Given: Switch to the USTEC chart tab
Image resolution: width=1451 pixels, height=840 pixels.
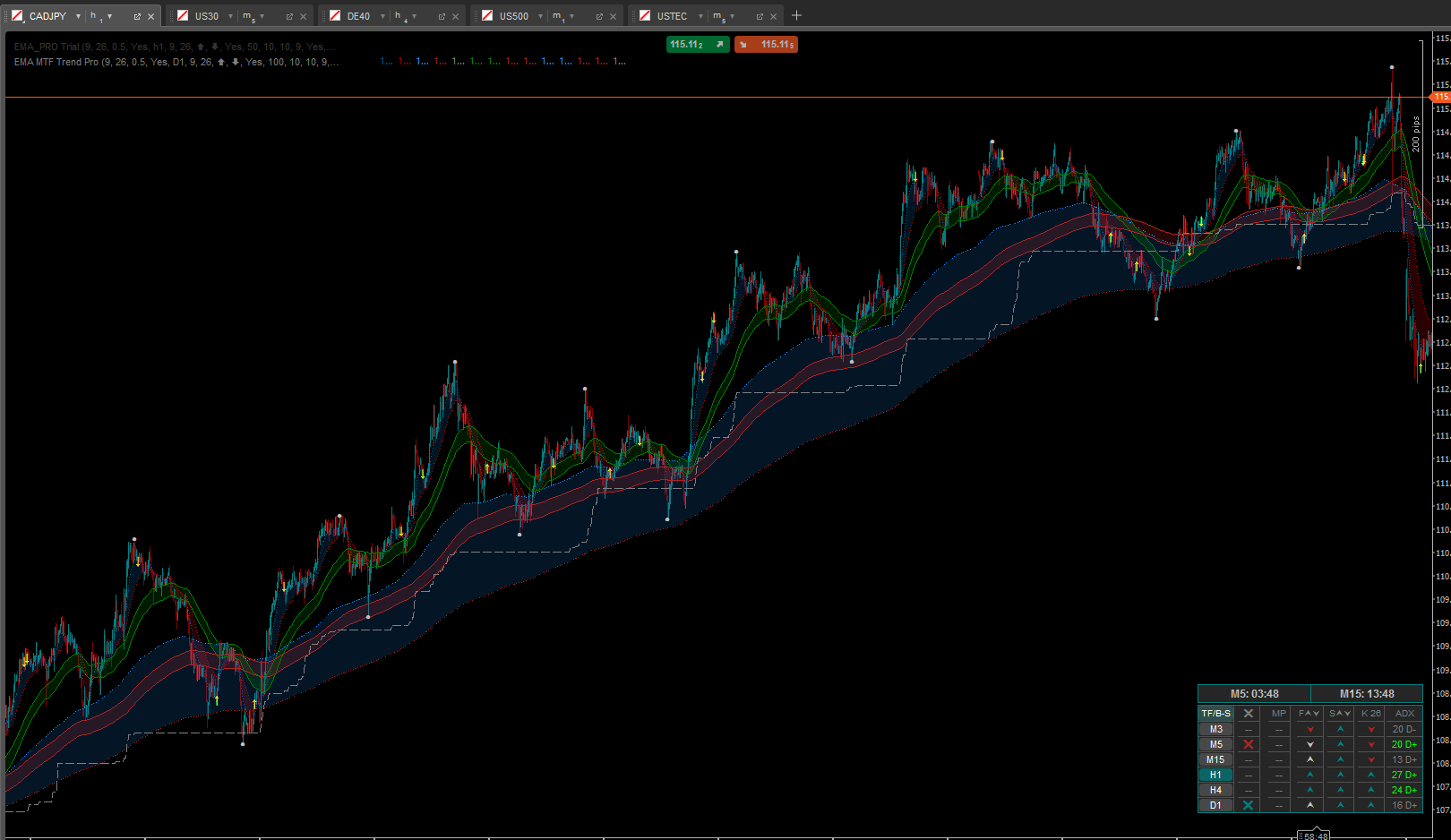Looking at the screenshot, I should (x=672, y=16).
